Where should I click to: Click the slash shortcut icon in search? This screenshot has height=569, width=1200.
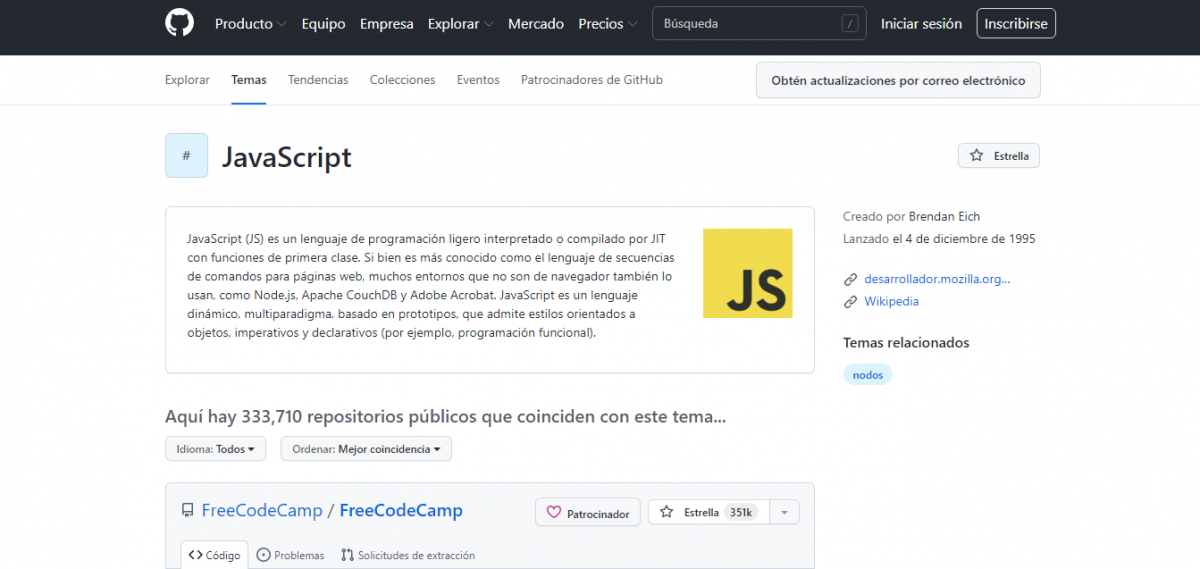pyautogui.click(x=850, y=24)
